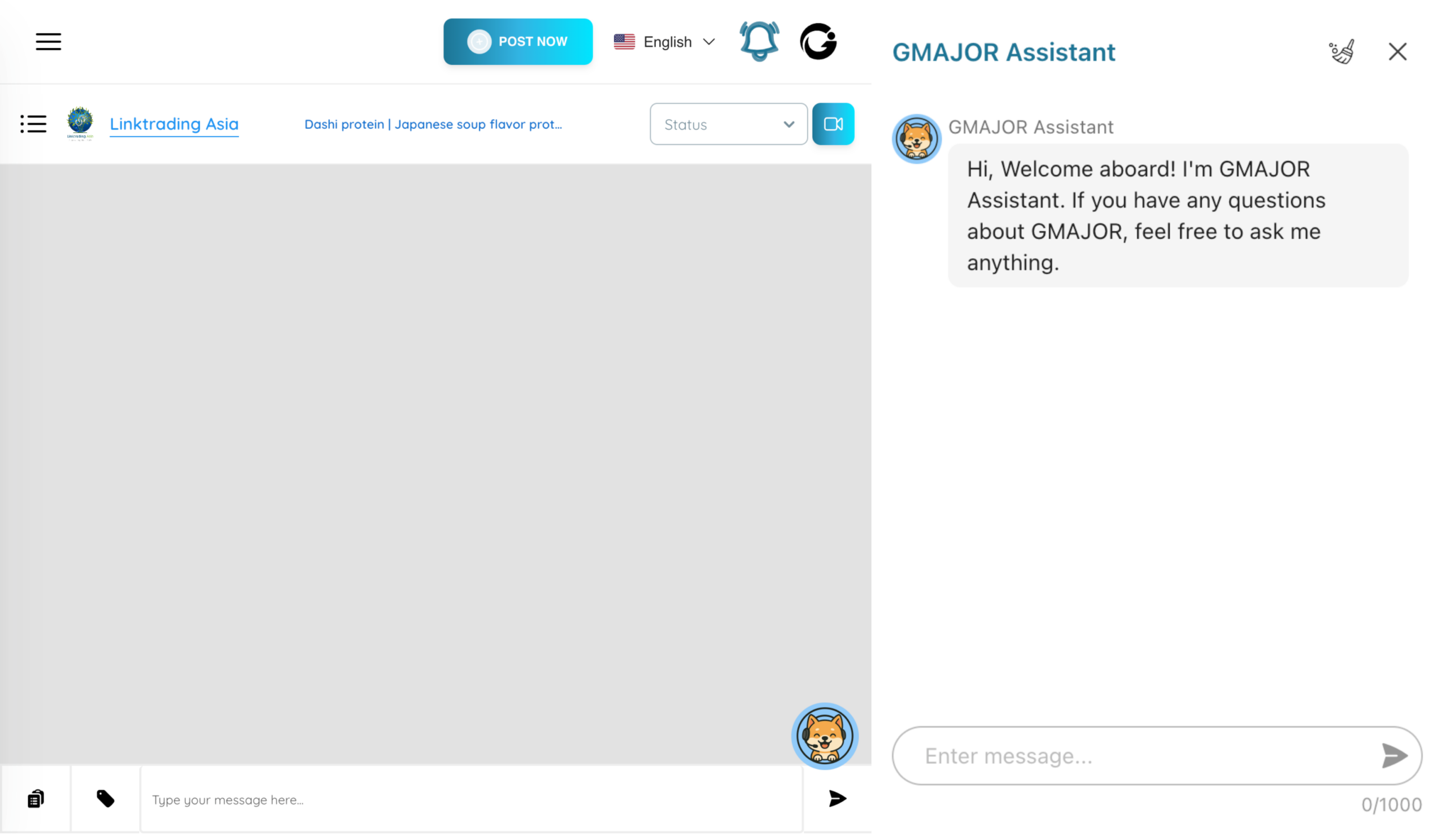Expand the English language selector
The image size is (1446, 840).
[667, 41]
